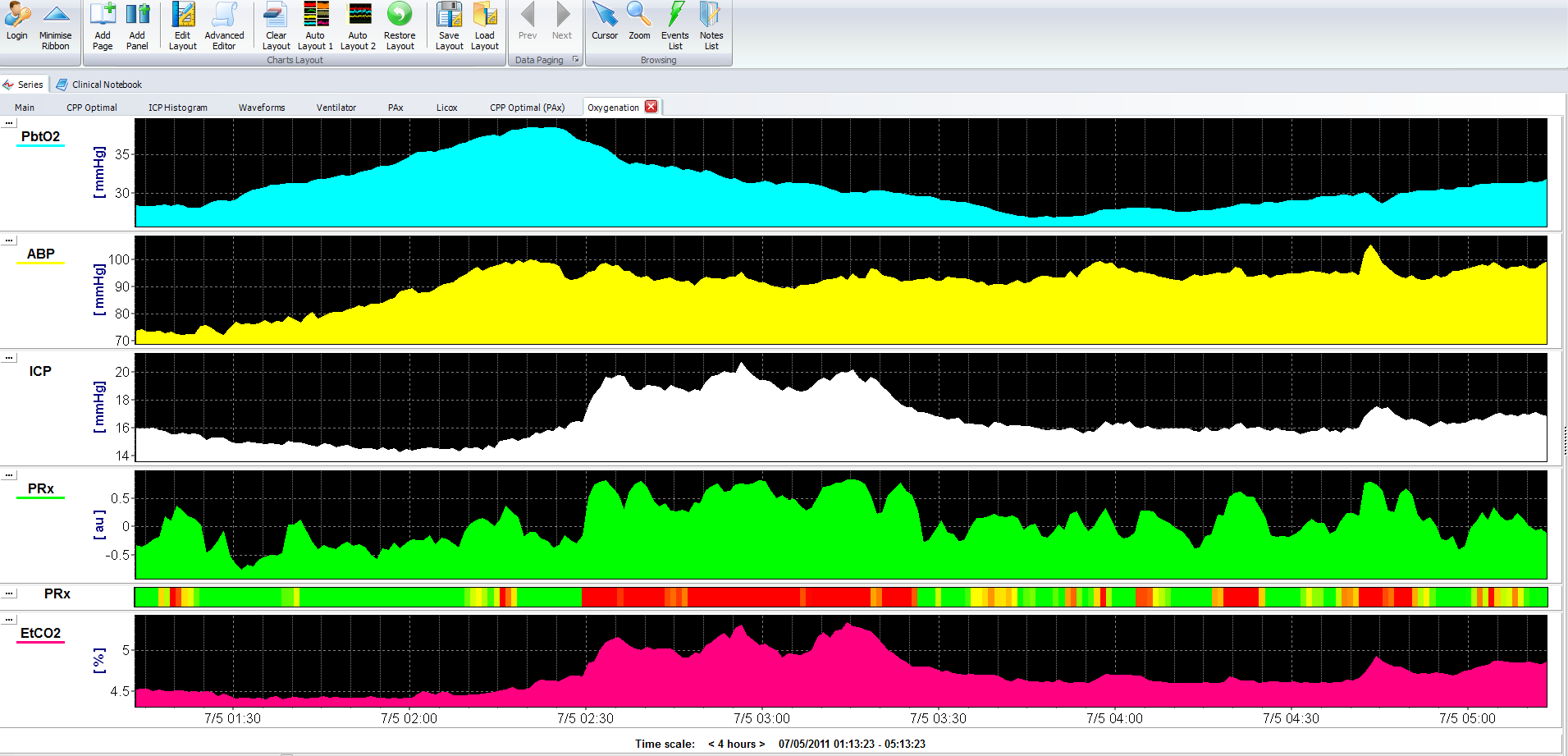
Task: Open the PbtO2 panel options button
Action: pos(9,123)
